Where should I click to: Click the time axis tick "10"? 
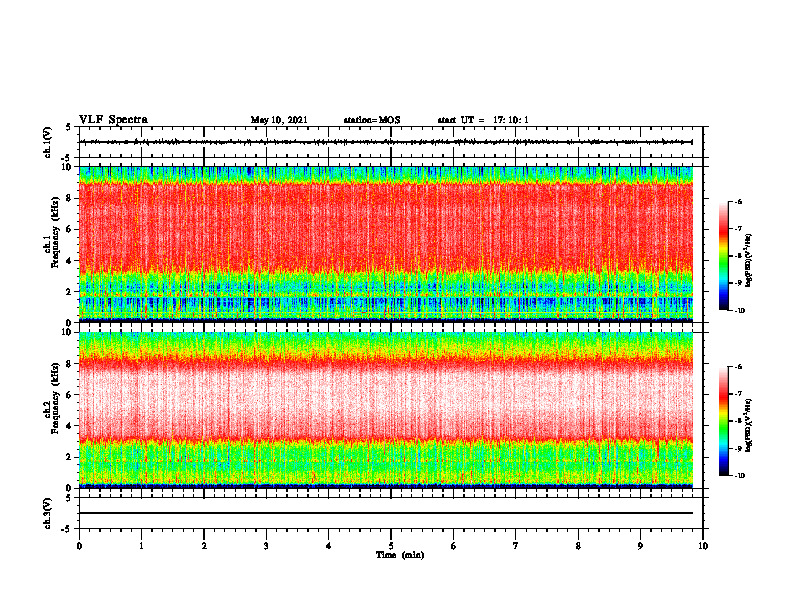703,546
